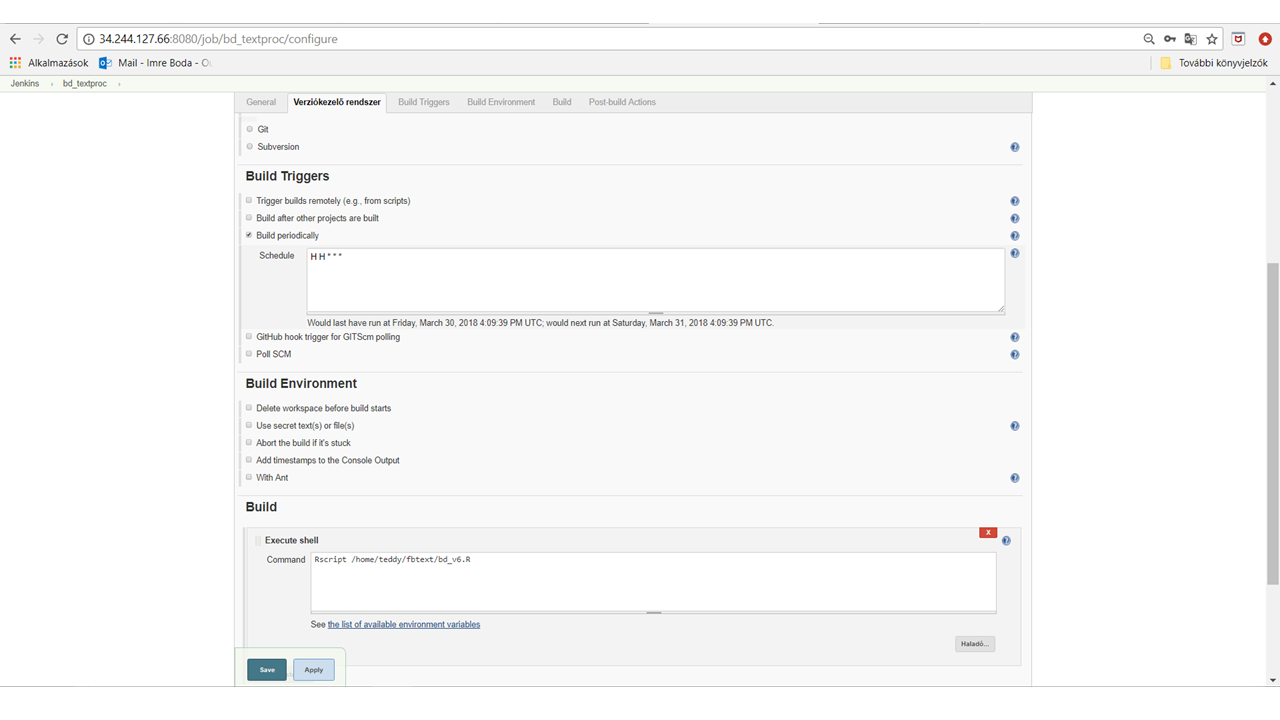Open the list of available environment variables
The image size is (1280, 720).
(x=404, y=625)
